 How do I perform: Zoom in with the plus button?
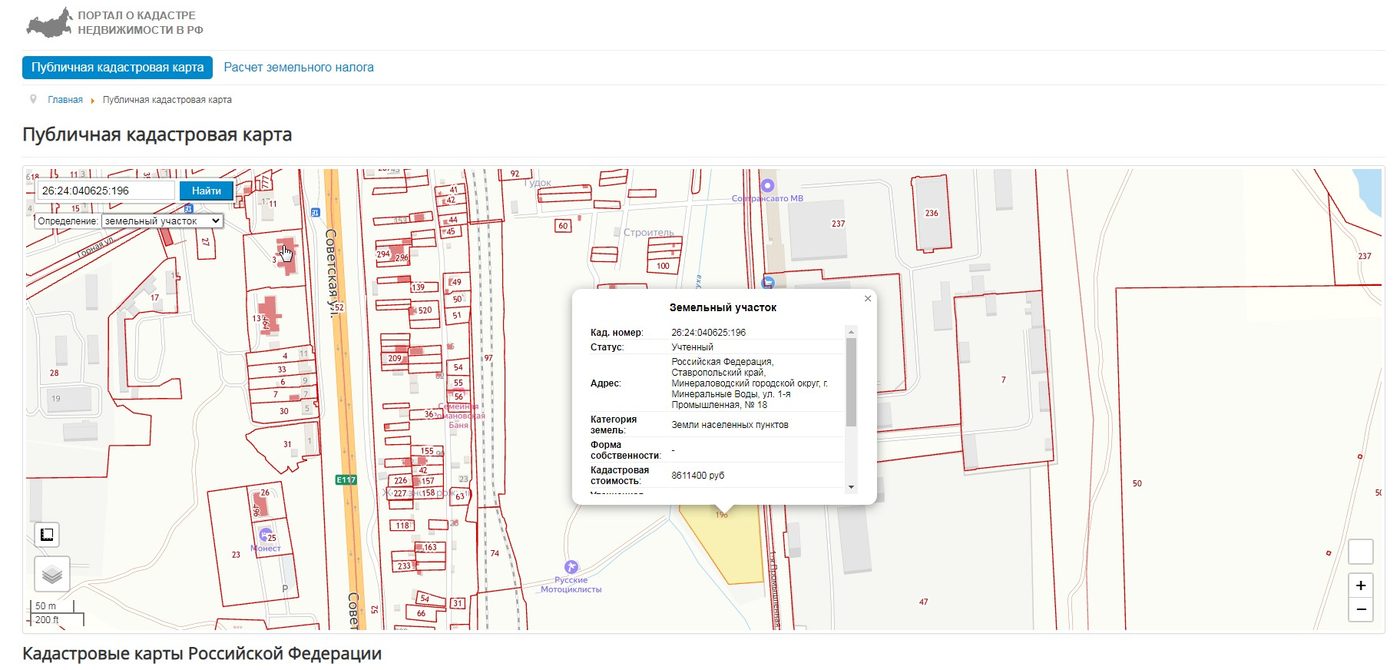click(x=1360, y=586)
